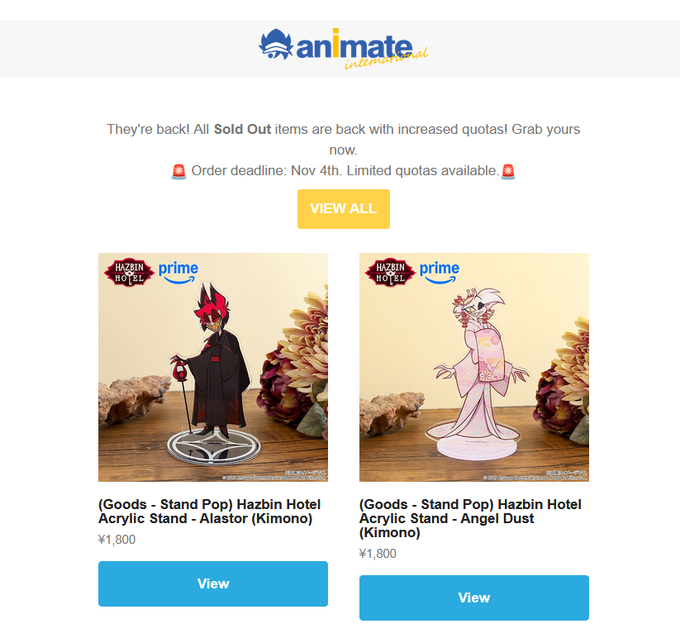Click the Hazbin Hotel badge on Angel Dust image
Image resolution: width=680 pixels, height=638 pixels.
(x=390, y=272)
